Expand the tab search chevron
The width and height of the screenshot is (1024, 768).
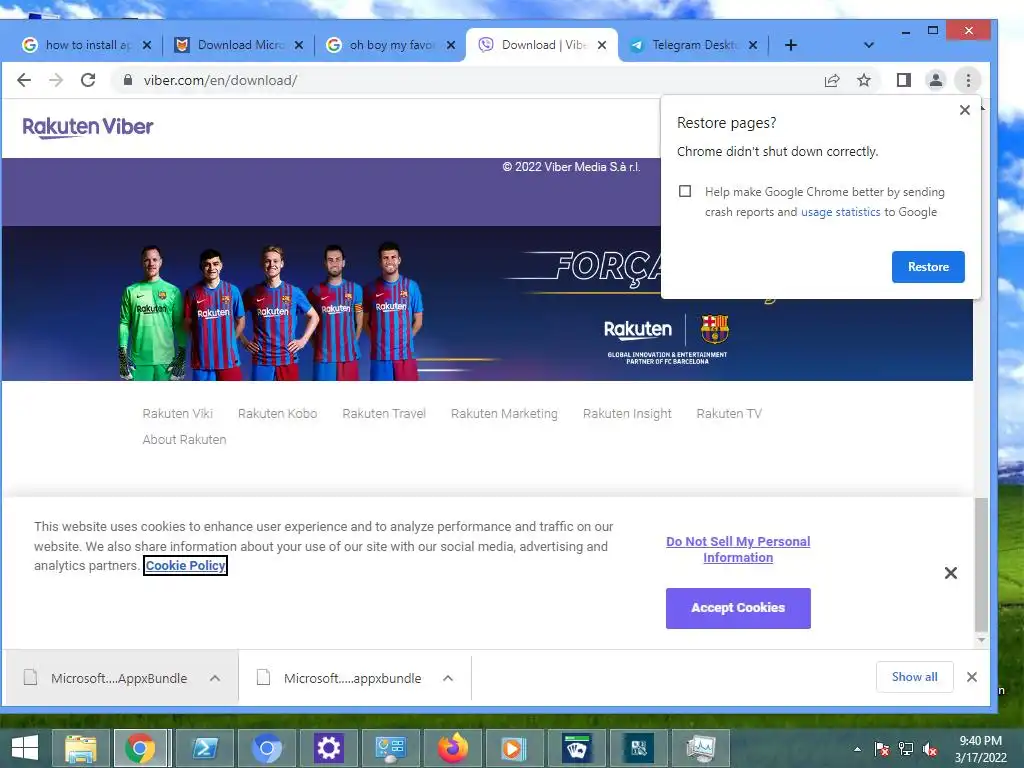coord(869,45)
